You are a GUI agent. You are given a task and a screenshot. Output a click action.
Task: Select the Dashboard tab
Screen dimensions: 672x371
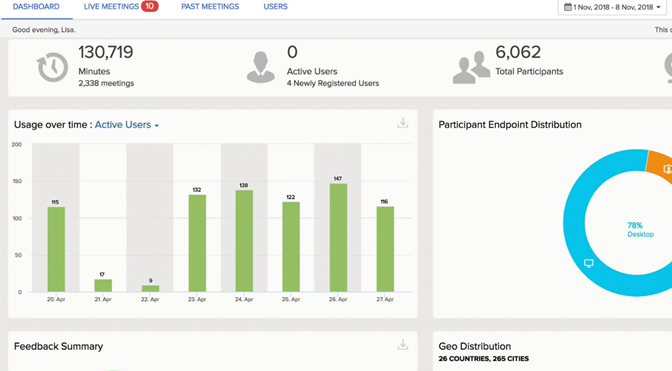pyautogui.click(x=36, y=7)
